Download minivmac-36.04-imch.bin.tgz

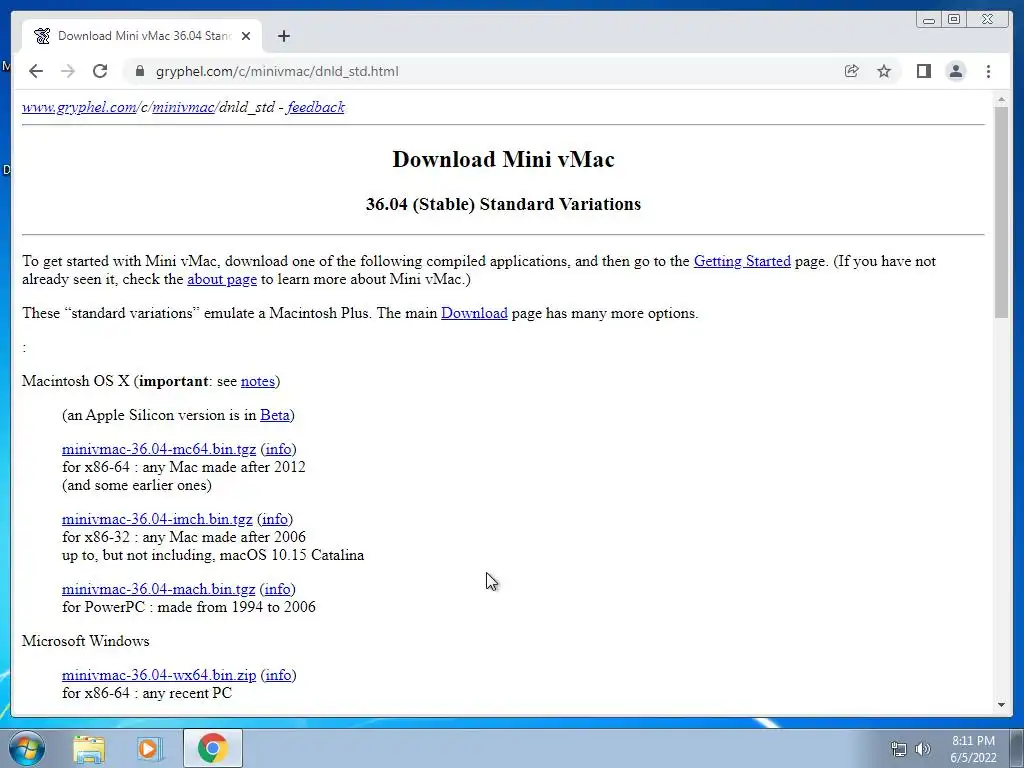157,519
